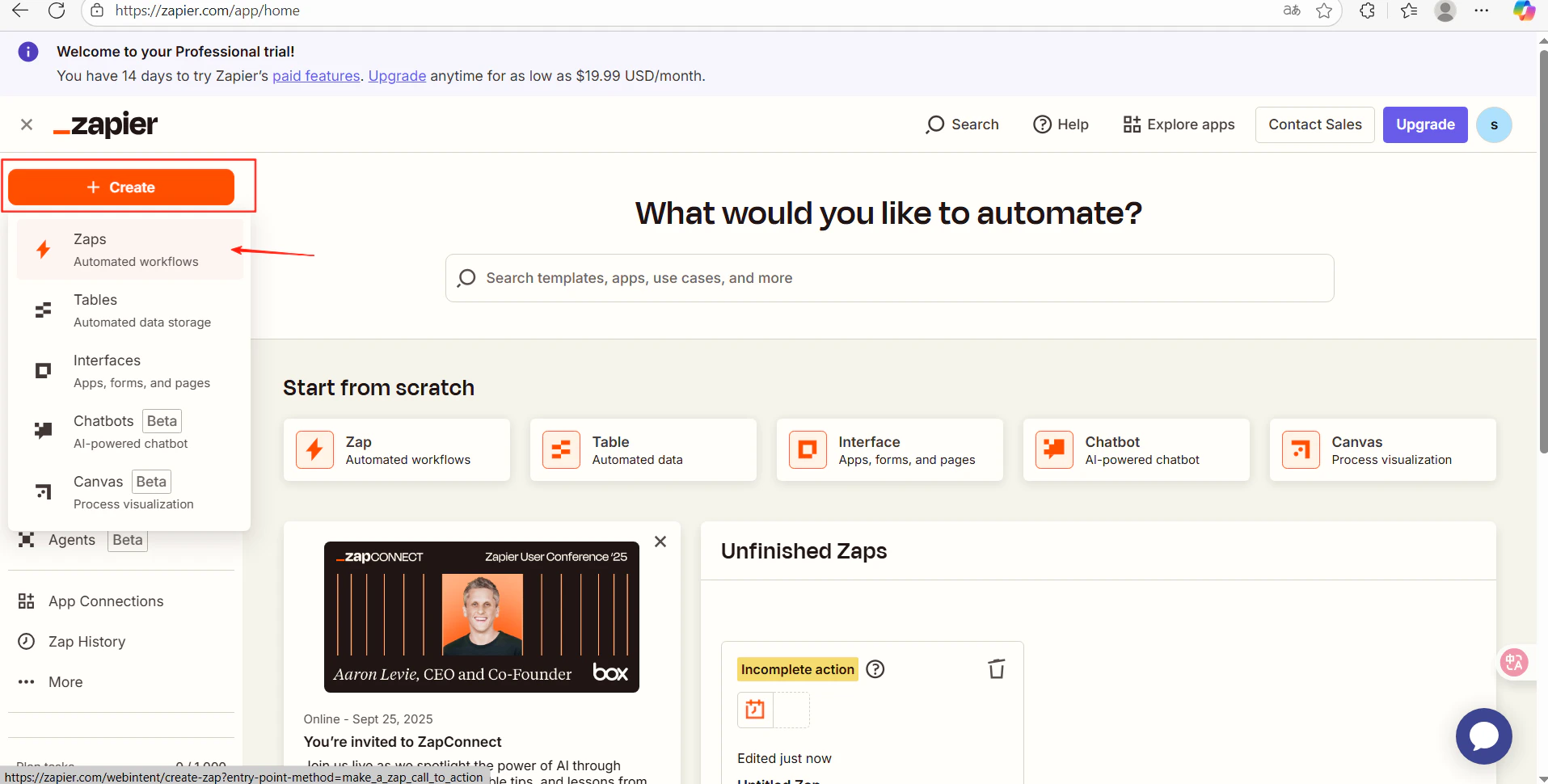Click the Tables icon in the Create menu
Screen dimensions: 1548x784
pyautogui.click(x=43, y=310)
